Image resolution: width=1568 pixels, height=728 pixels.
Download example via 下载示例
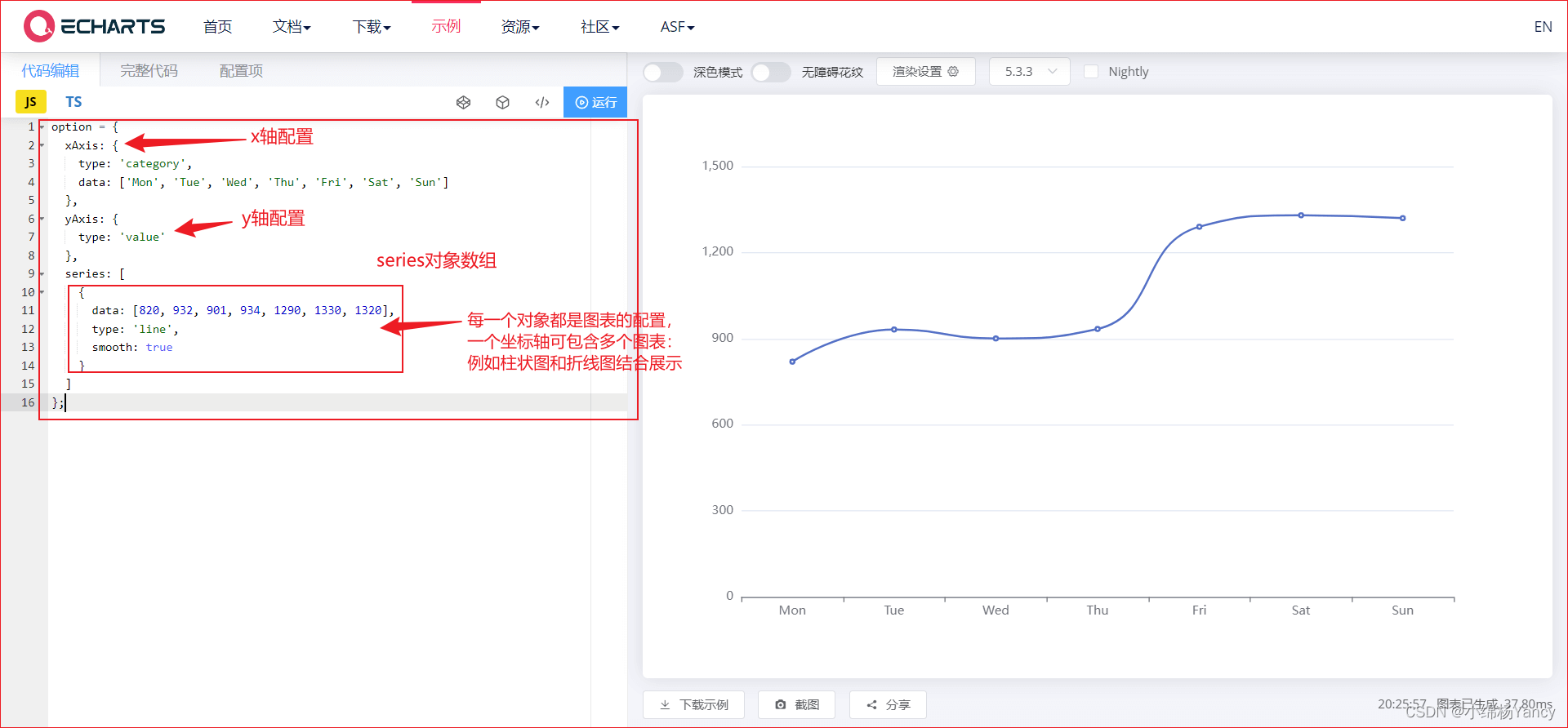693,704
